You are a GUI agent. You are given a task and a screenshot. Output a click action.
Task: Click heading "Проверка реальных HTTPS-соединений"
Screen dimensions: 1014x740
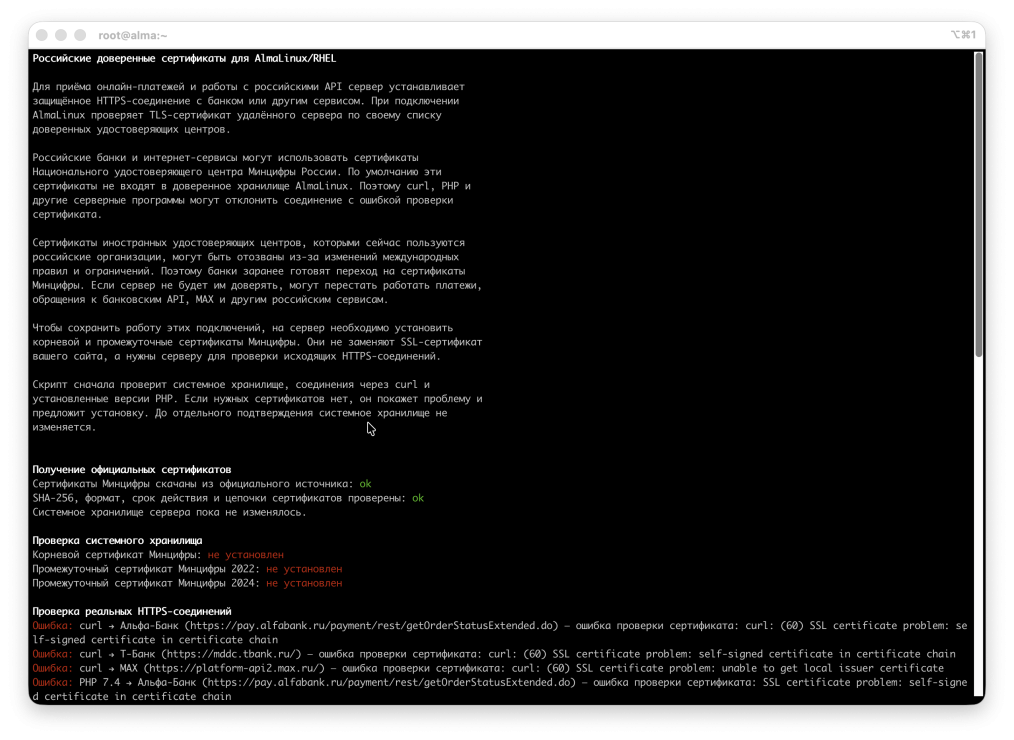(x=132, y=611)
